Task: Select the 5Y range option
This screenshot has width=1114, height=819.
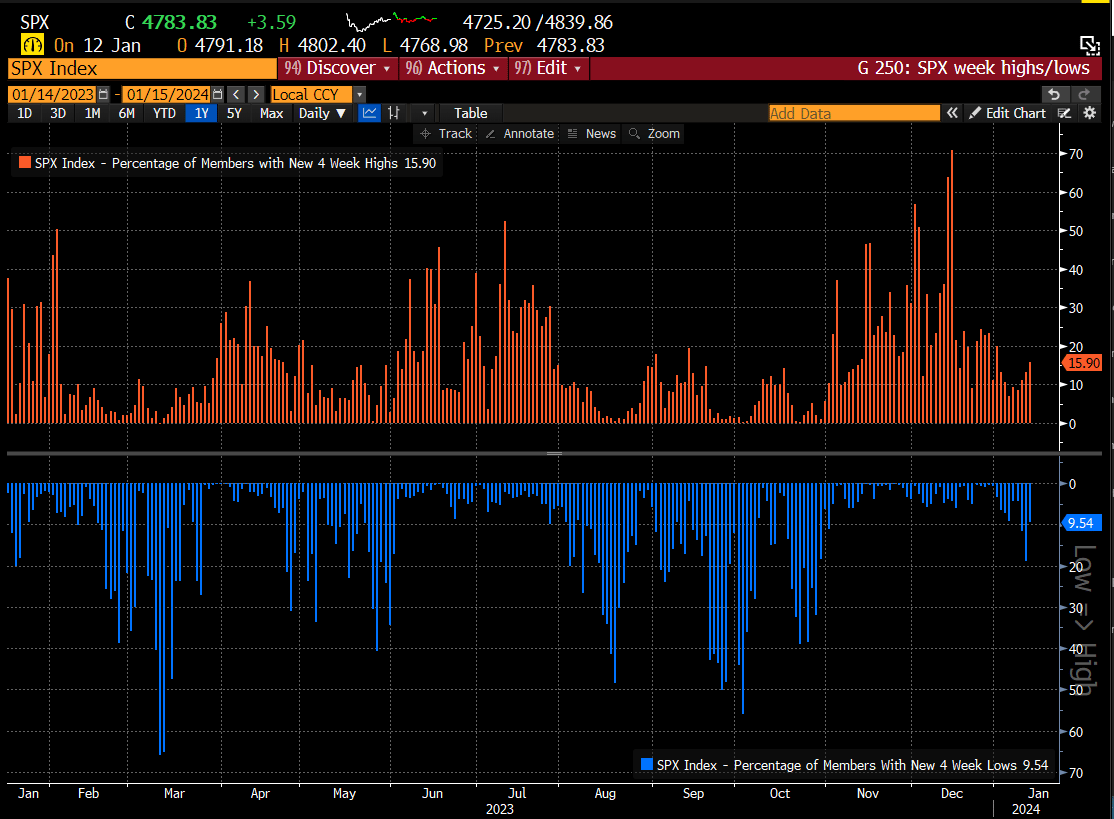Action: (x=234, y=113)
